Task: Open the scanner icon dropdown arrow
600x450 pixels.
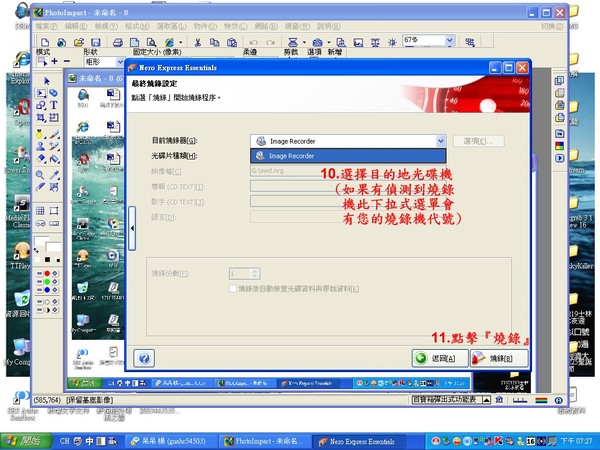Action: click(304, 42)
